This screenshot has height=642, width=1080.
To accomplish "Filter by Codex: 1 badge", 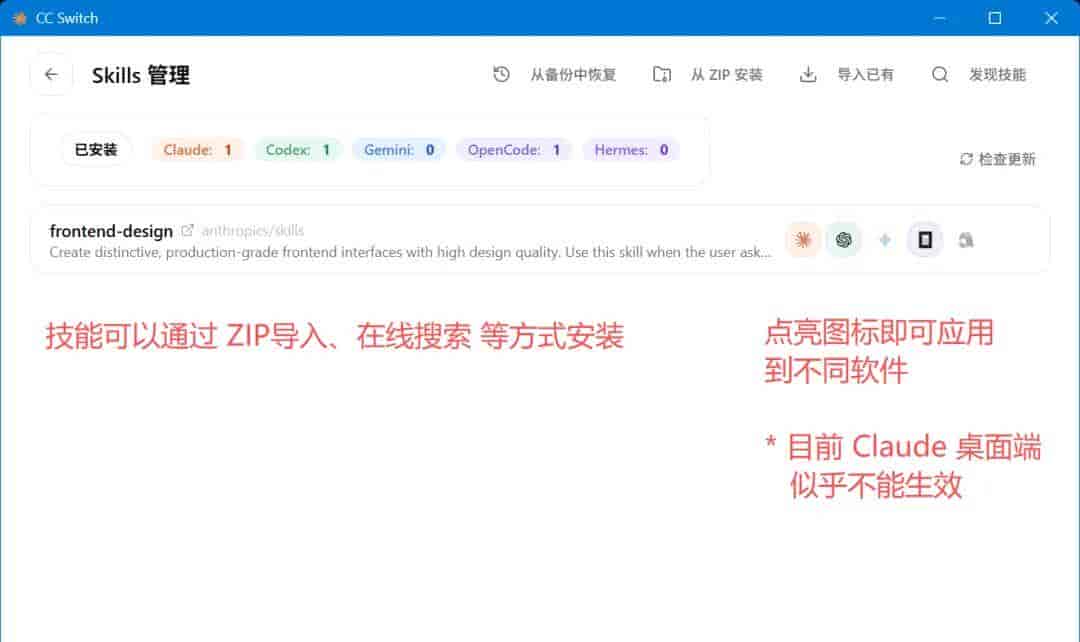I will [298, 149].
